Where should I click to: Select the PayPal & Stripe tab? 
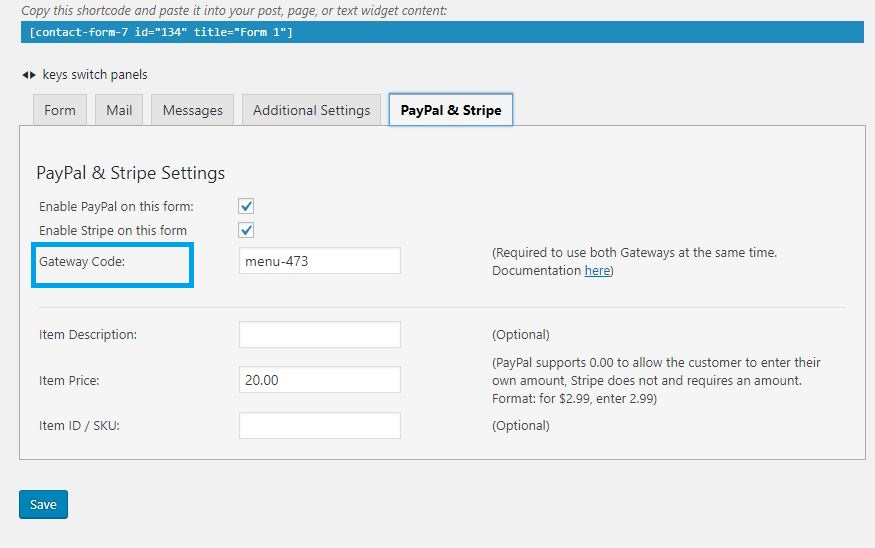451,110
